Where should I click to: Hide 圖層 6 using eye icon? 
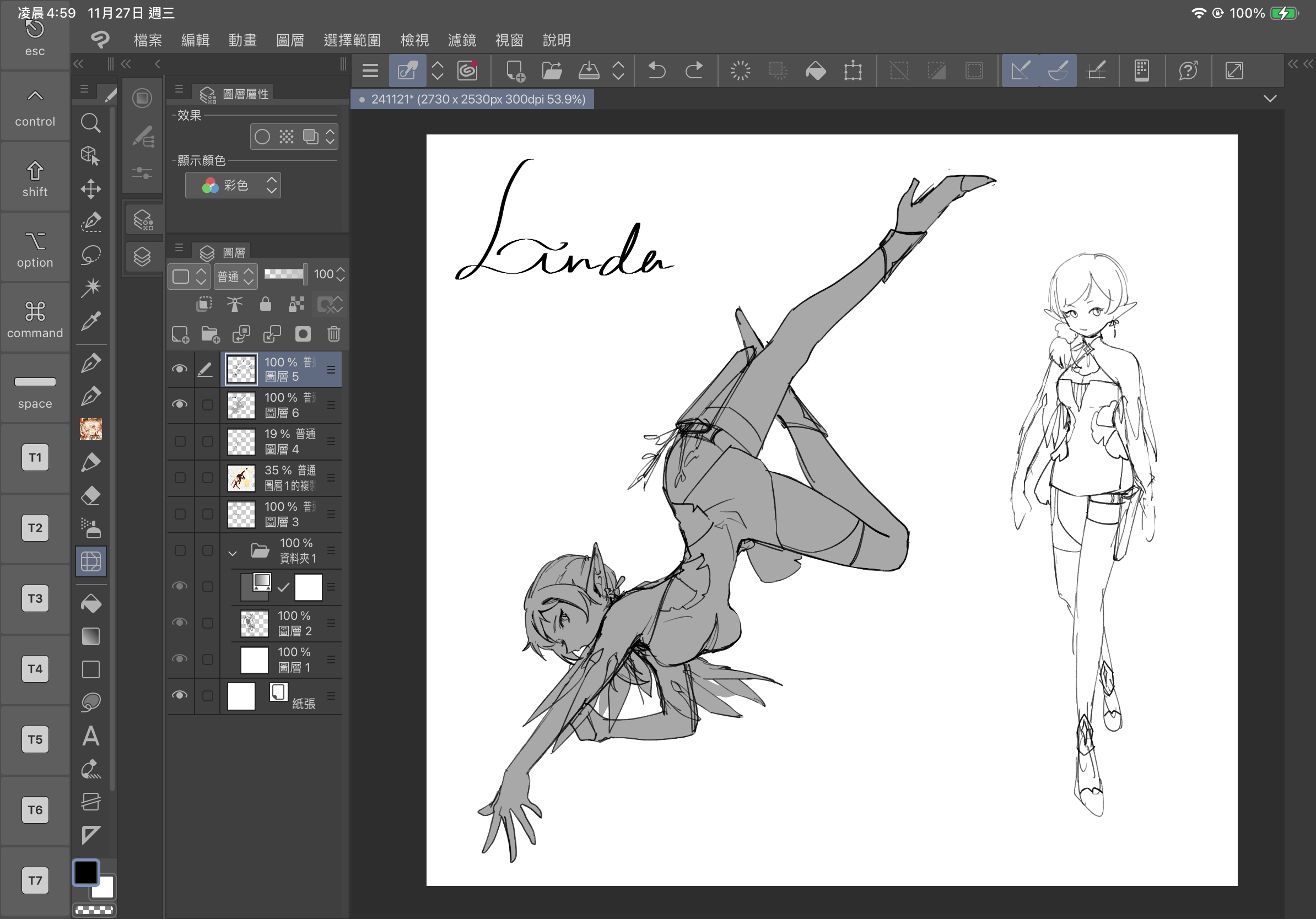[180, 404]
